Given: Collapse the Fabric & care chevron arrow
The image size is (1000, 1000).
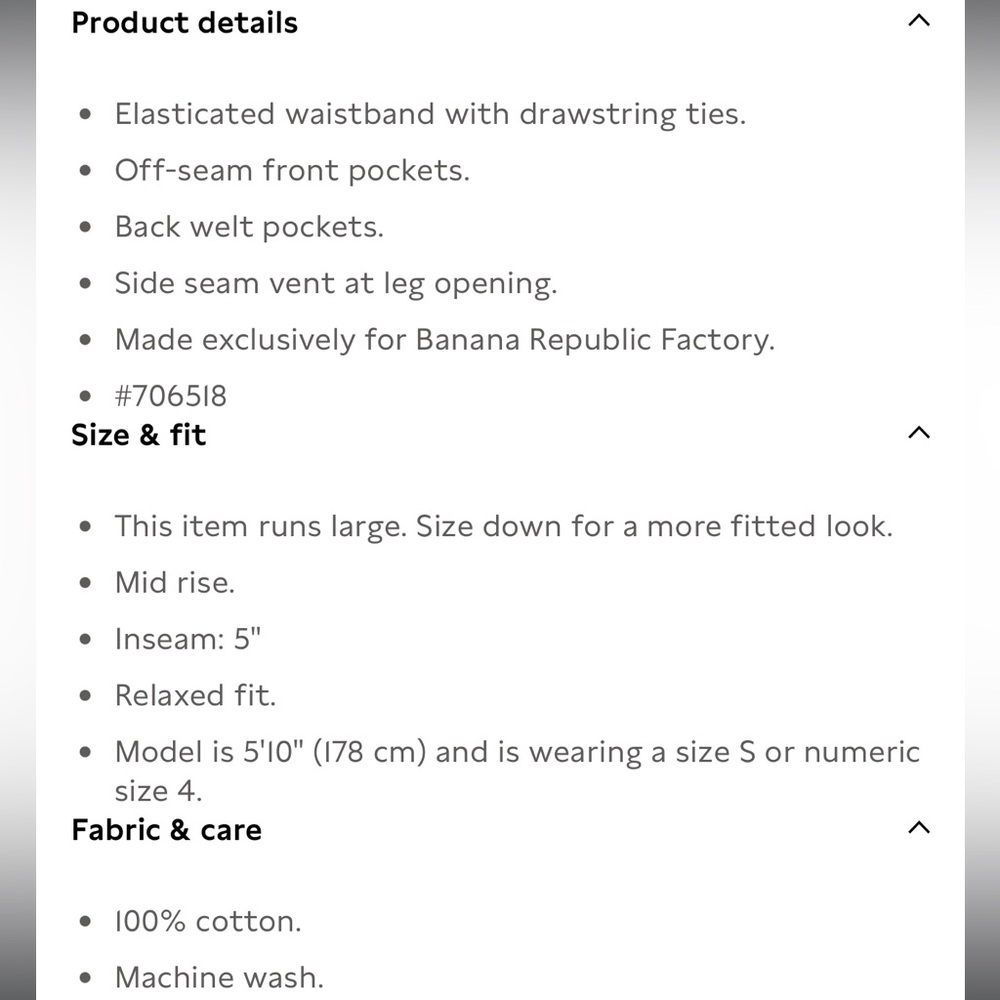Looking at the screenshot, I should (918, 828).
